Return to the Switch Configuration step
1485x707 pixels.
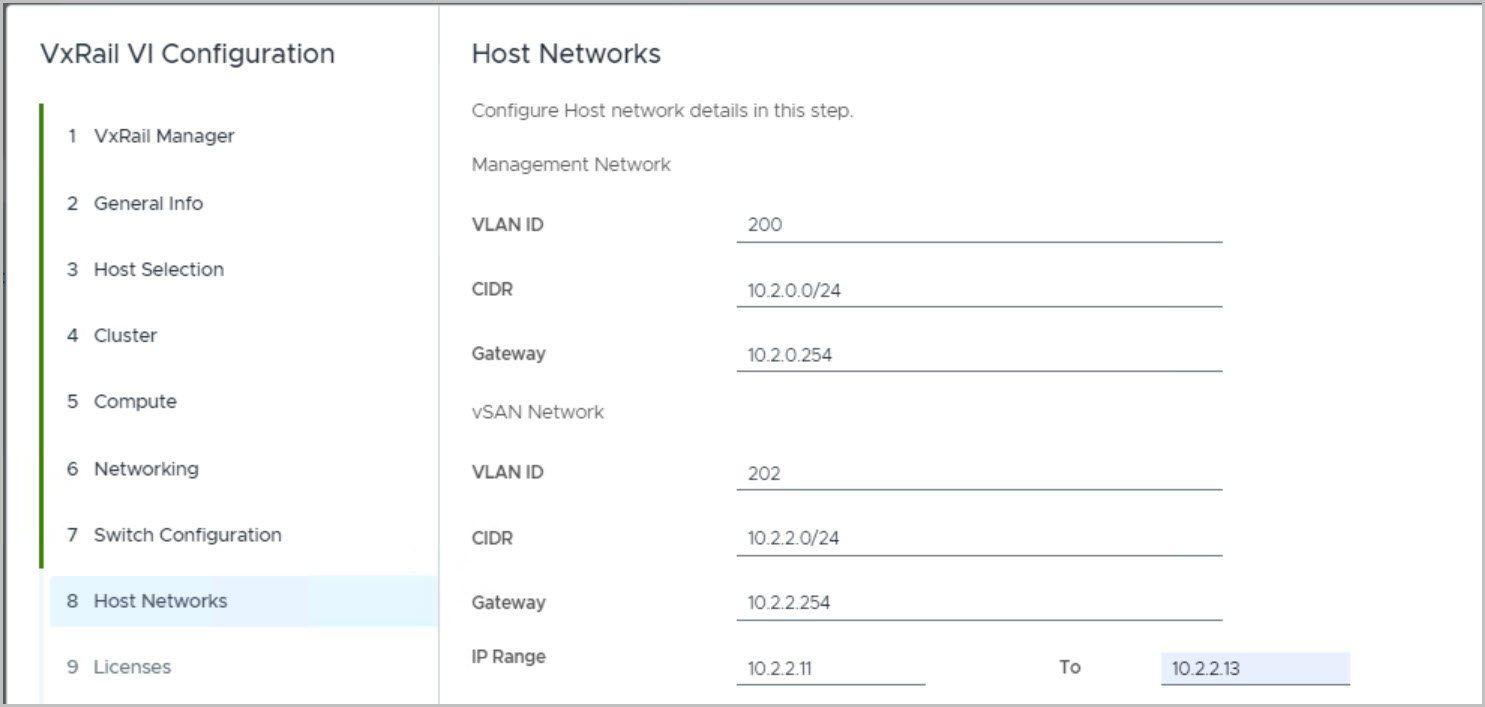[187, 535]
